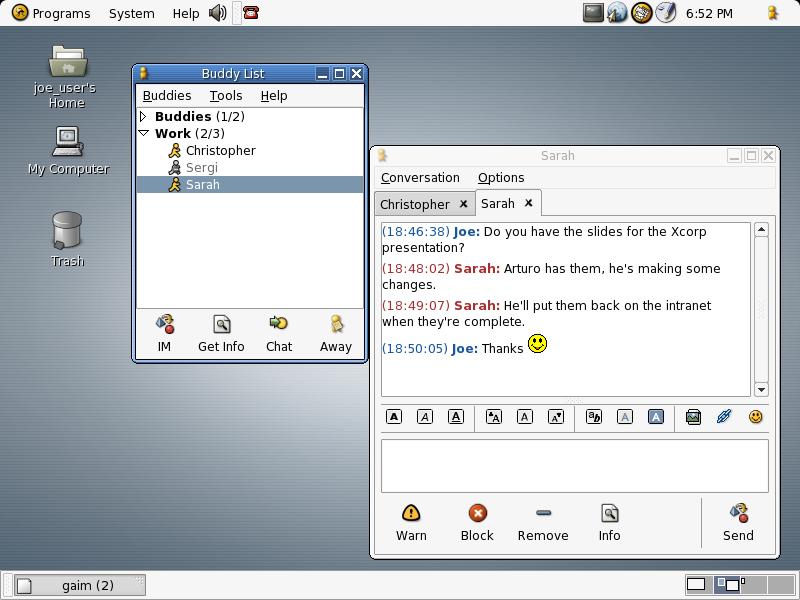Toggle italic text formatting
This screenshot has width=800, height=600.
(425, 417)
